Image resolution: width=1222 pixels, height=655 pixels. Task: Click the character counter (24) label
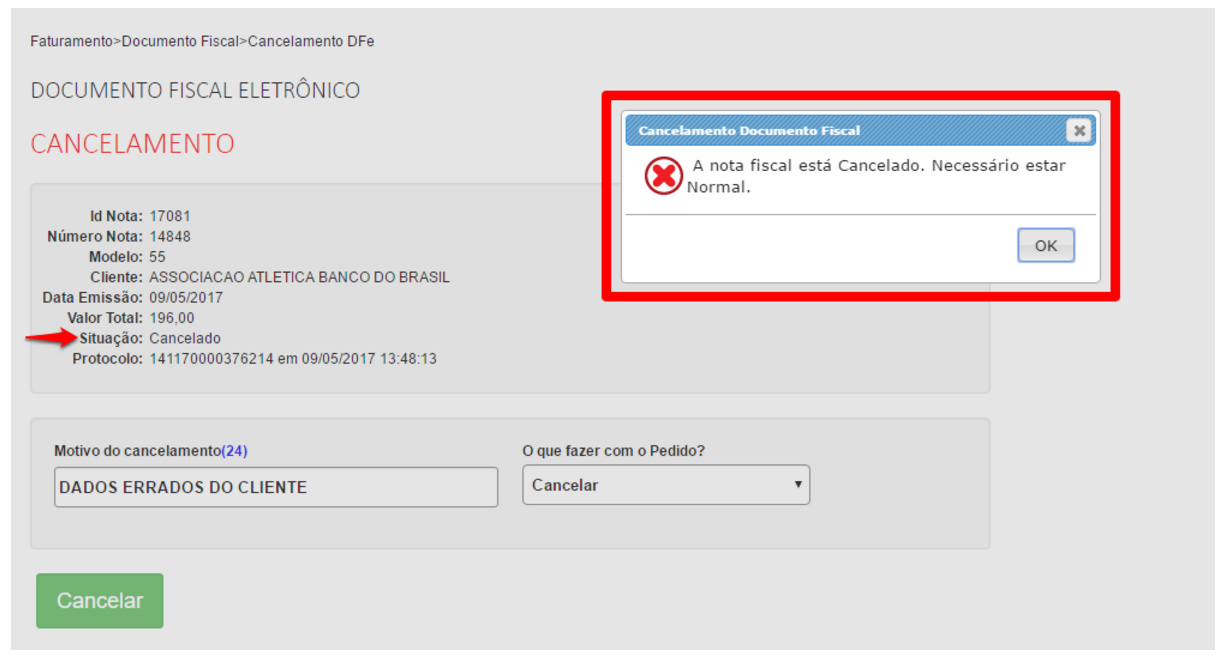coord(234,451)
